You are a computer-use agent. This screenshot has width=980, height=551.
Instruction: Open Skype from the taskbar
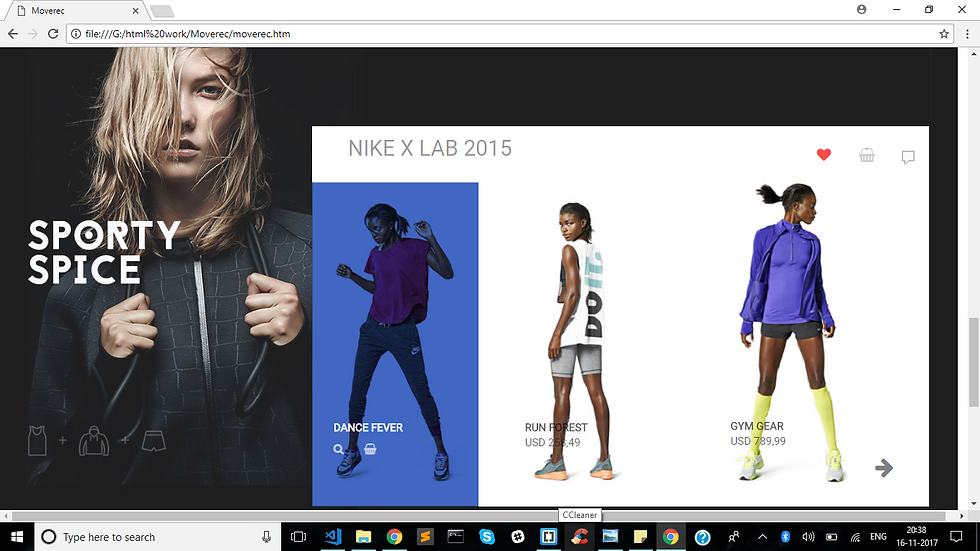click(487, 537)
